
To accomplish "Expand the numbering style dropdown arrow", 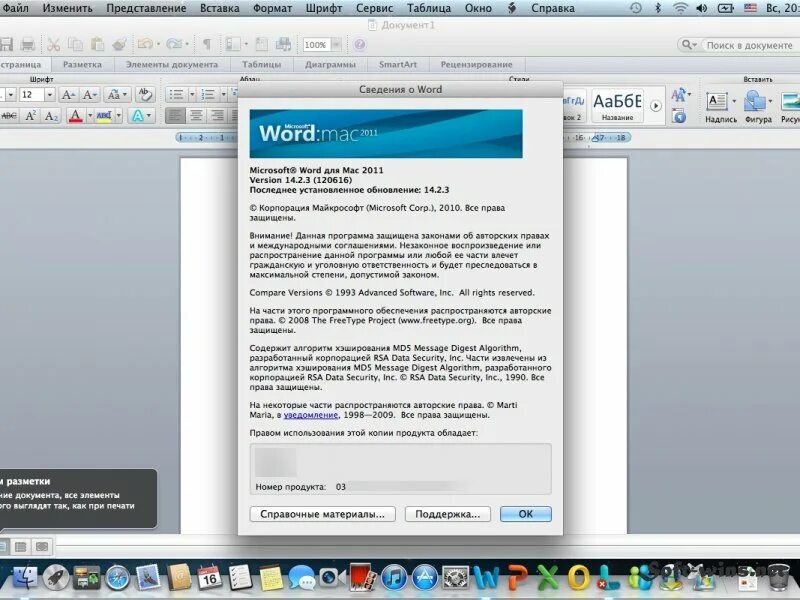I will click(x=223, y=95).
